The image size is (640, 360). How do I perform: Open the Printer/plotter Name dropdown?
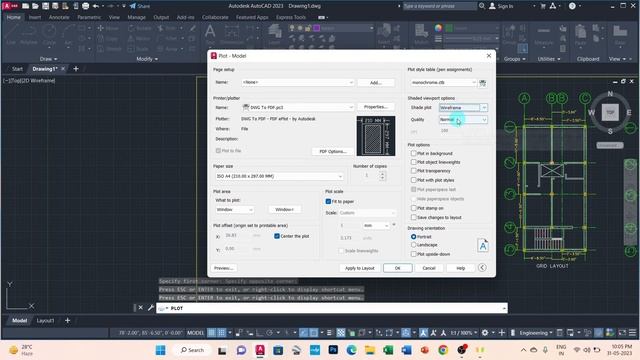pyautogui.click(x=298, y=107)
